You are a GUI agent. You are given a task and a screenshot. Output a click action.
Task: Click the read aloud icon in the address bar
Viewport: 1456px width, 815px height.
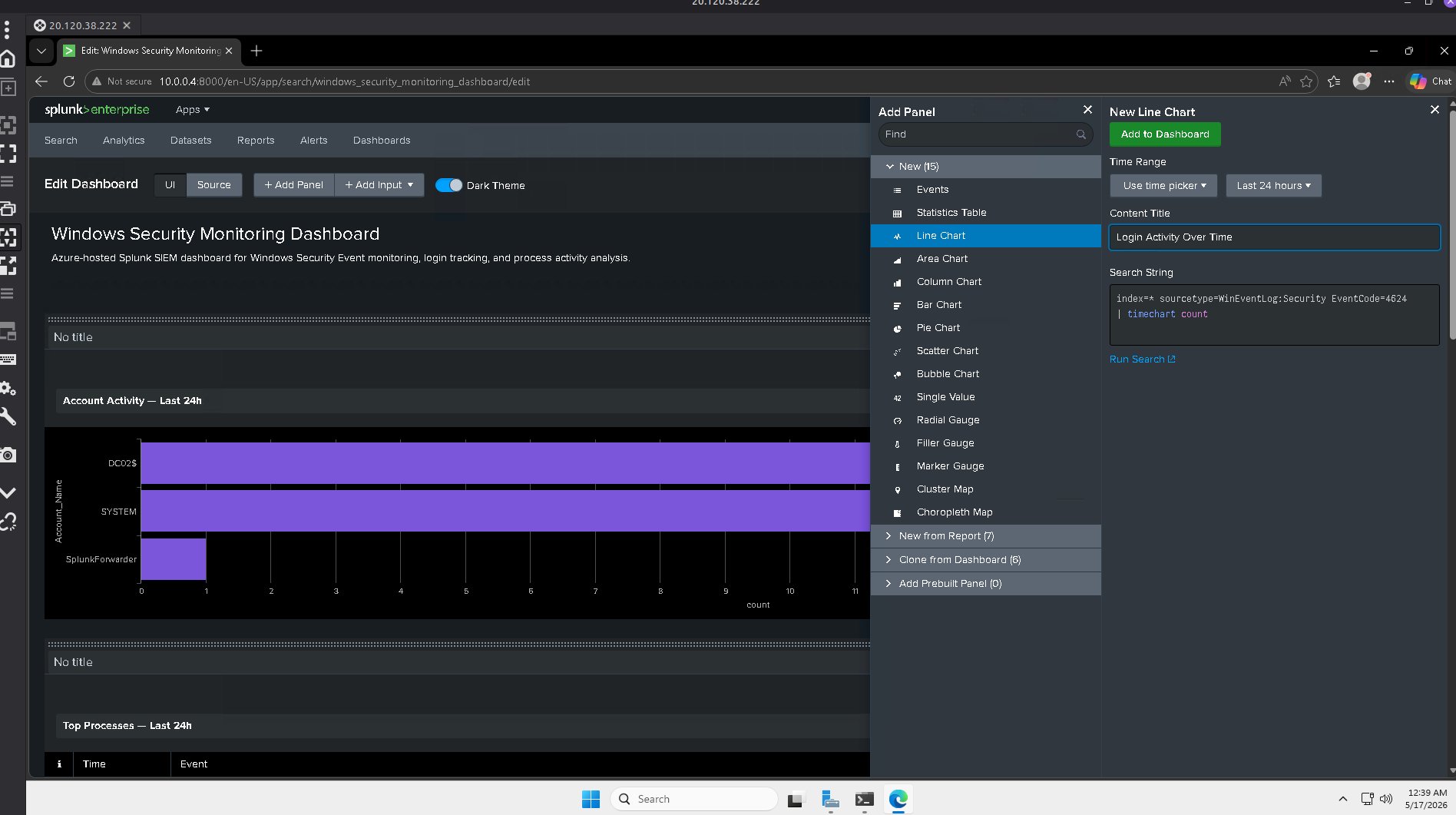1285,81
